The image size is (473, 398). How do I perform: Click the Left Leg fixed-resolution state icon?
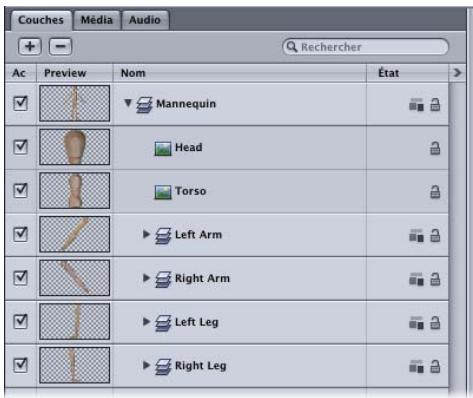[416, 323]
